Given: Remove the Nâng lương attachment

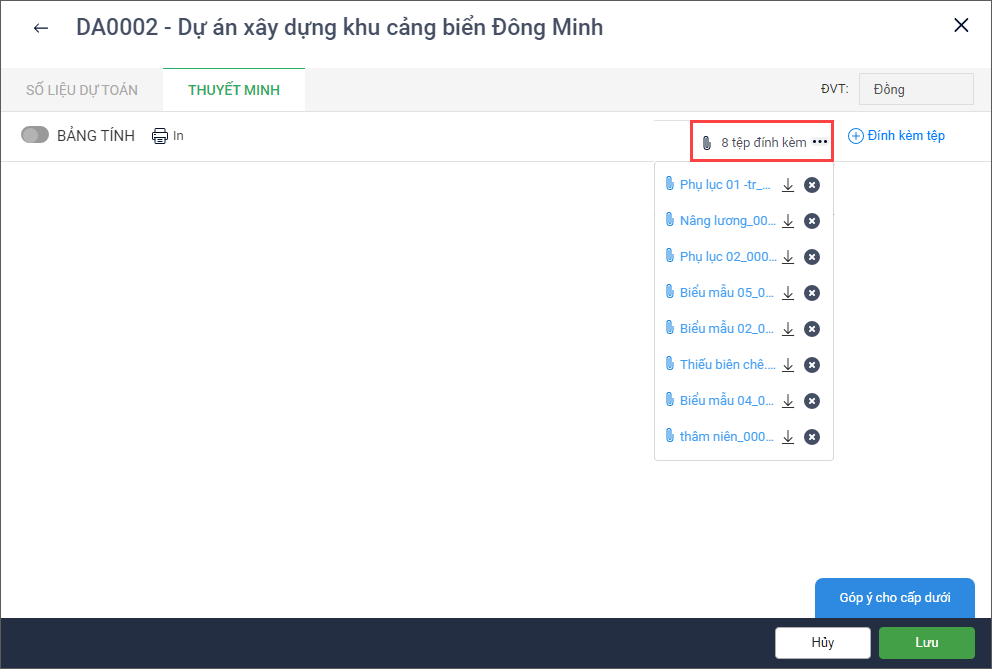Looking at the screenshot, I should (812, 221).
